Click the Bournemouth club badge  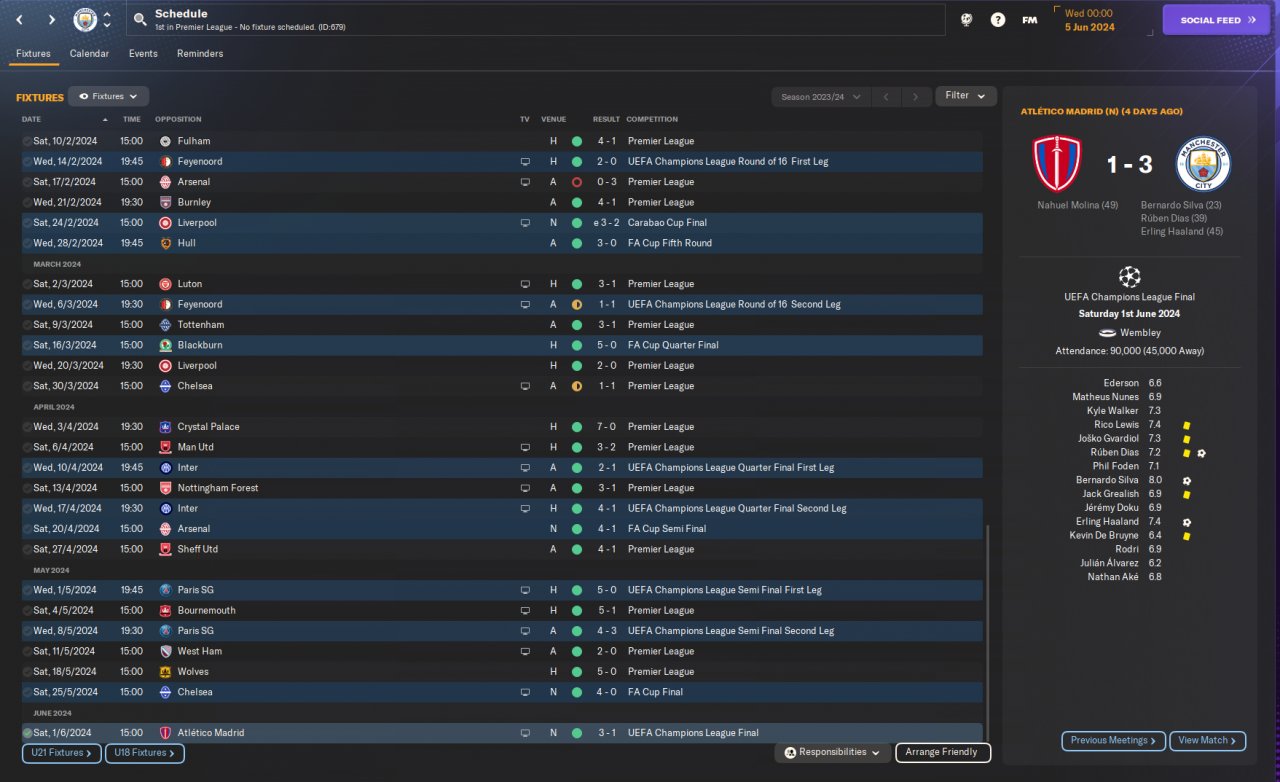pyautogui.click(x=165, y=610)
